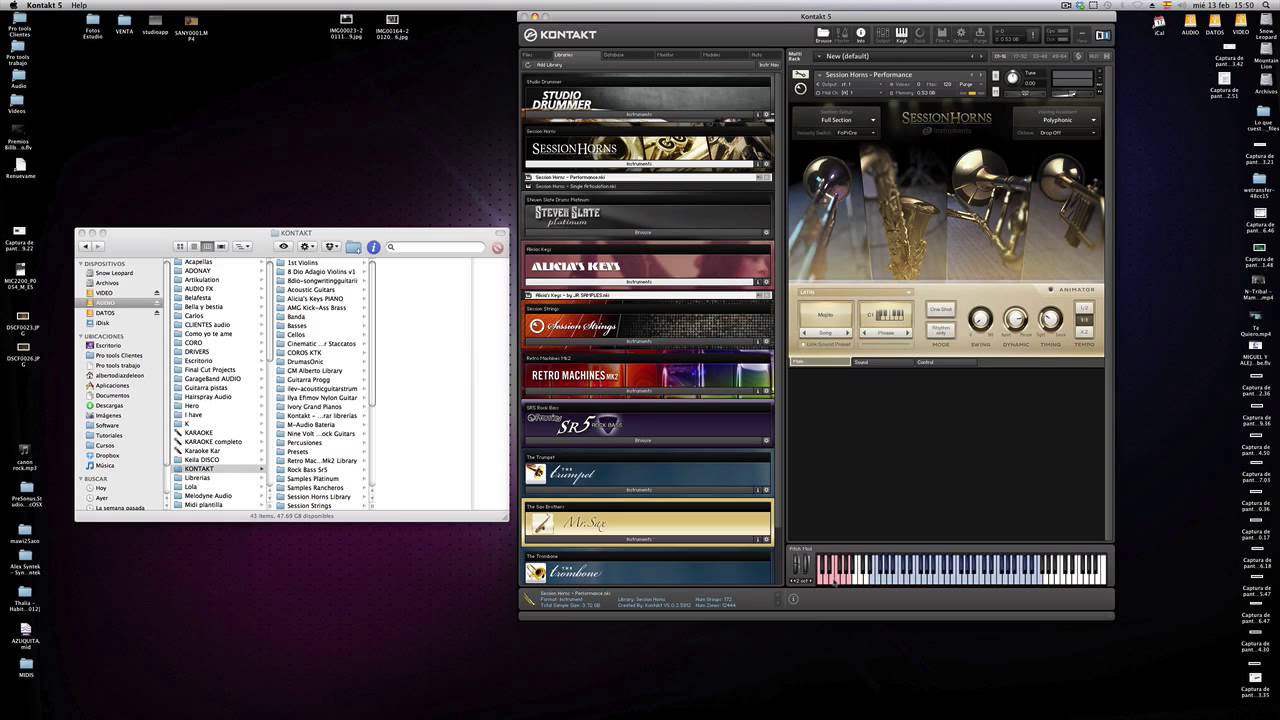Image resolution: width=1280 pixels, height=720 pixels.
Task: Click next Song arrow in Animator
Action: [x=847, y=333]
